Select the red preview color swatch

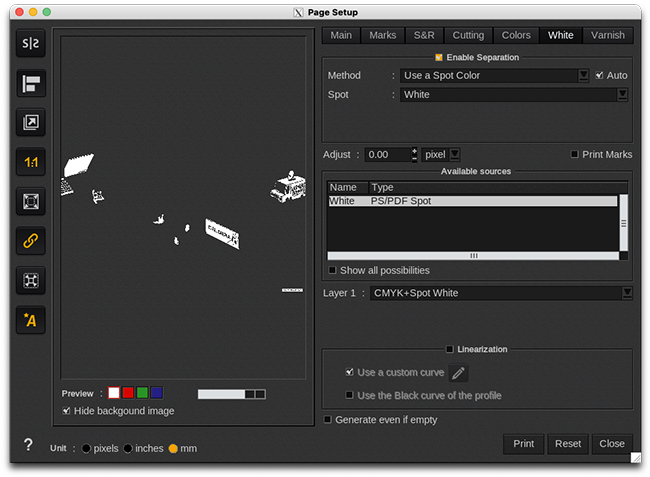click(128, 392)
